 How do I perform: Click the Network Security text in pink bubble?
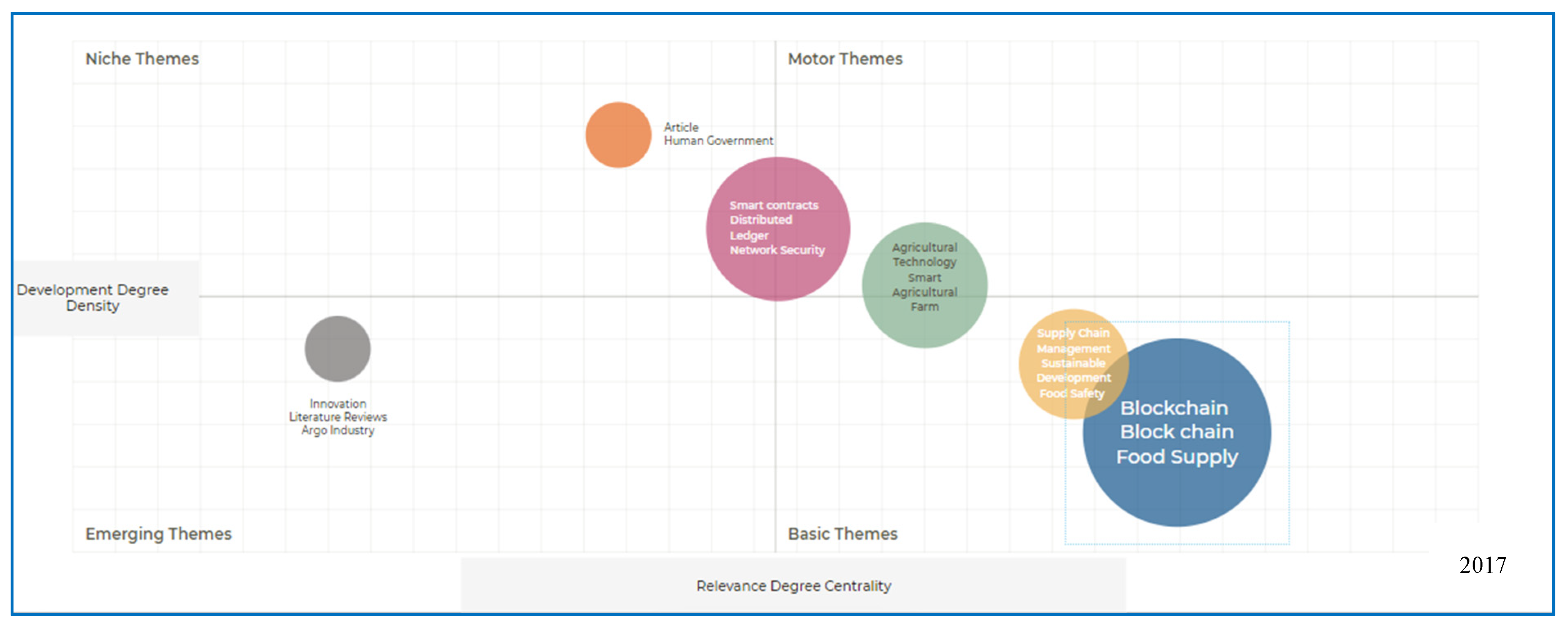tap(777, 250)
